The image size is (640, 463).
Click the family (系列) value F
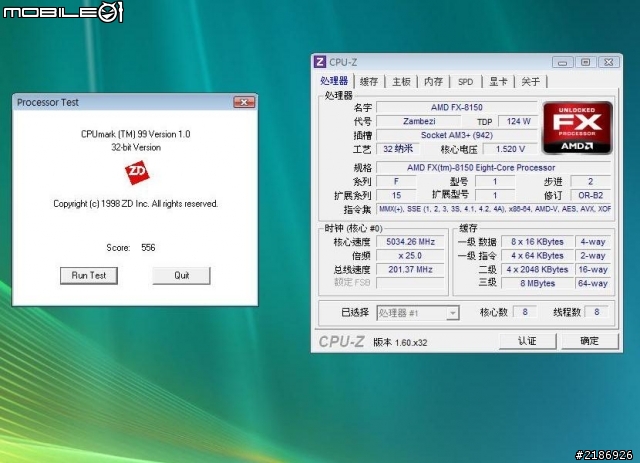pos(396,181)
